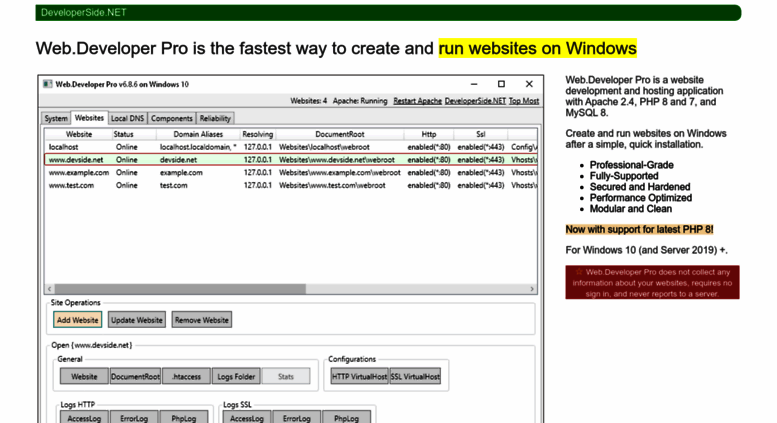Open the SSL VirtualHost configuration
Image resolution: width=777 pixels, height=423 pixels.
[x=415, y=376]
